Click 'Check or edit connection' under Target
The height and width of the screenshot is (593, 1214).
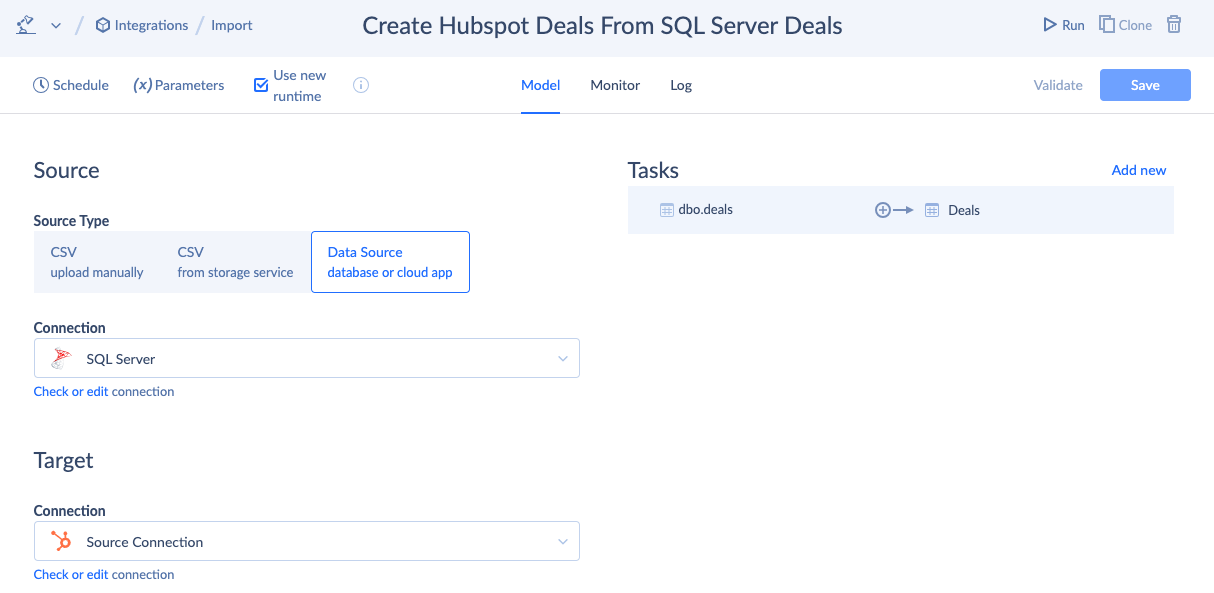coord(104,574)
